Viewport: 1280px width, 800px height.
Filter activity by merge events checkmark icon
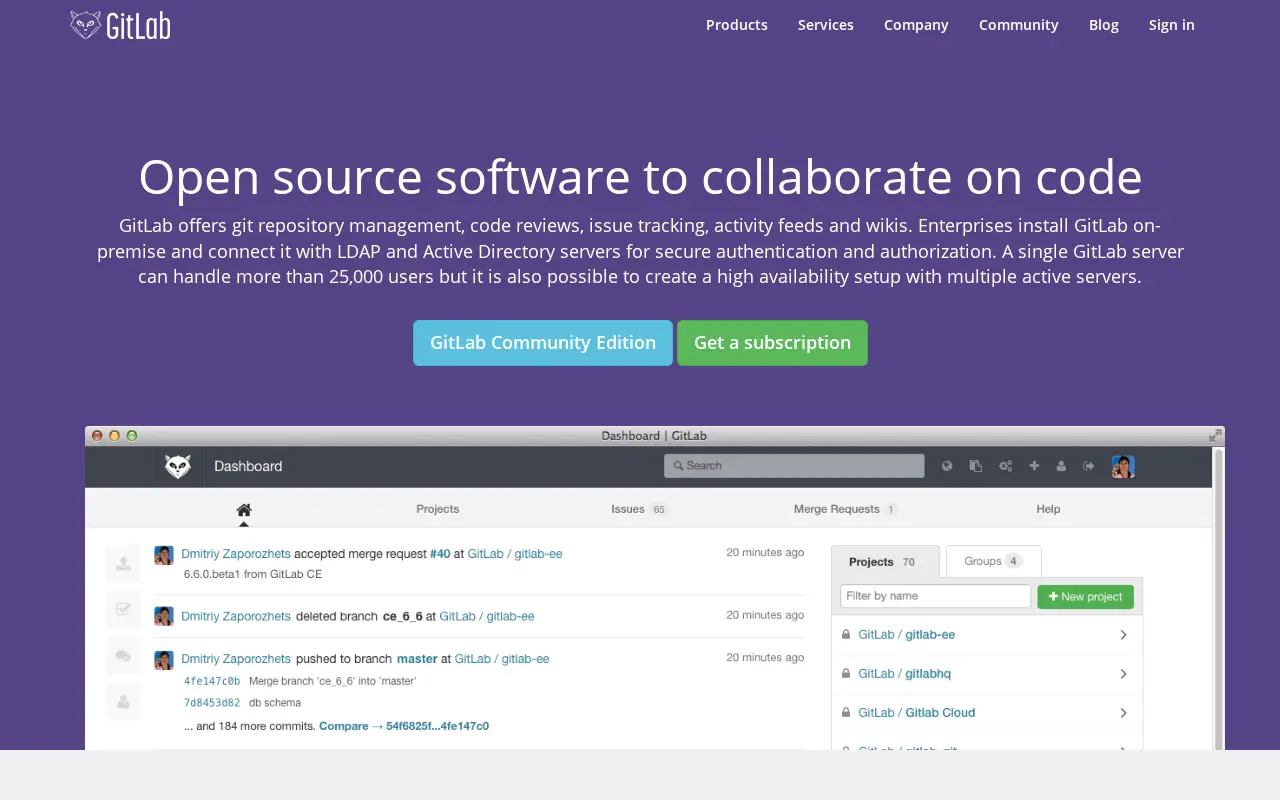tap(123, 608)
